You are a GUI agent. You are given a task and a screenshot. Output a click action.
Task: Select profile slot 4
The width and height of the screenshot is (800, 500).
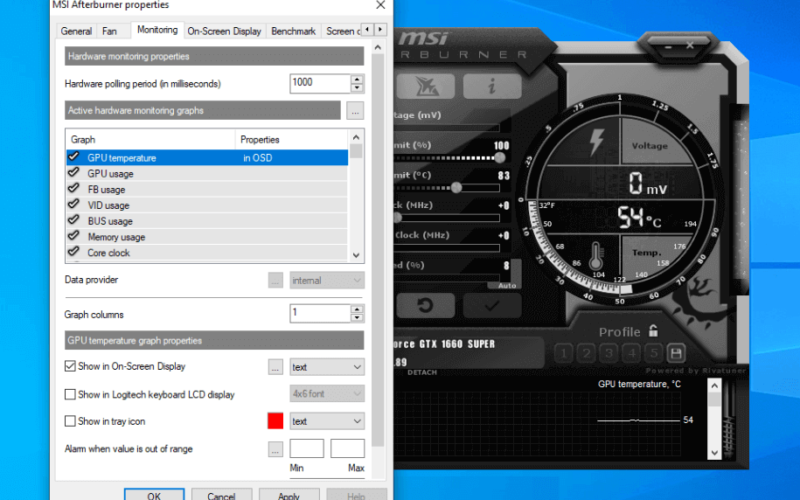tap(632, 353)
